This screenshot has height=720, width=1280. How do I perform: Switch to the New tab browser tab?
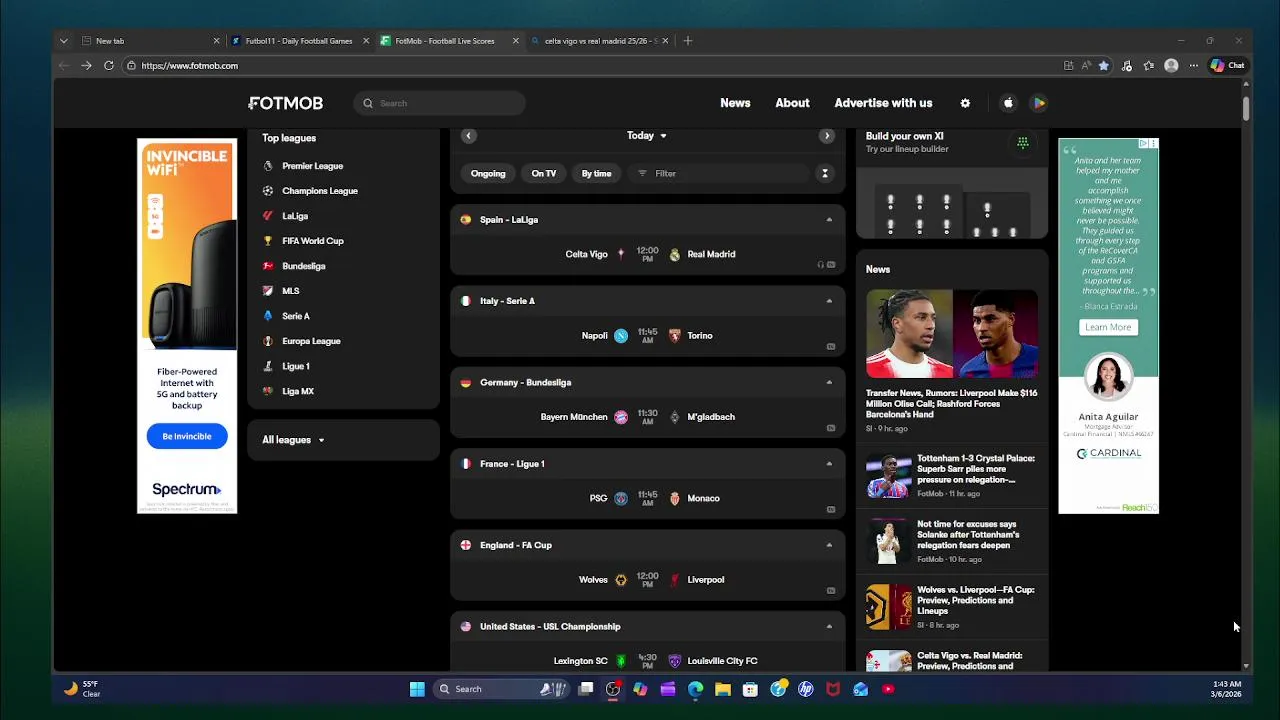(x=150, y=41)
